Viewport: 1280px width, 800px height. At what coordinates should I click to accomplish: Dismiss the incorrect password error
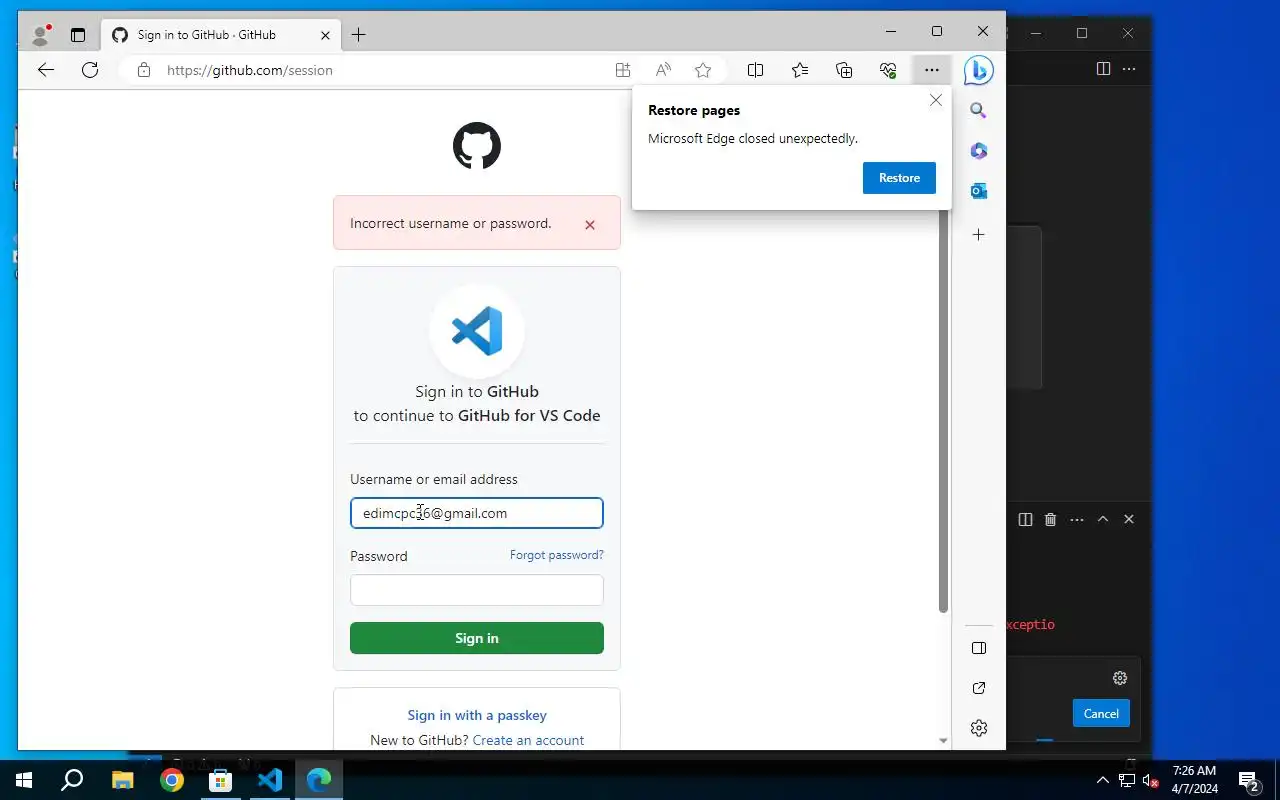pyautogui.click(x=590, y=225)
